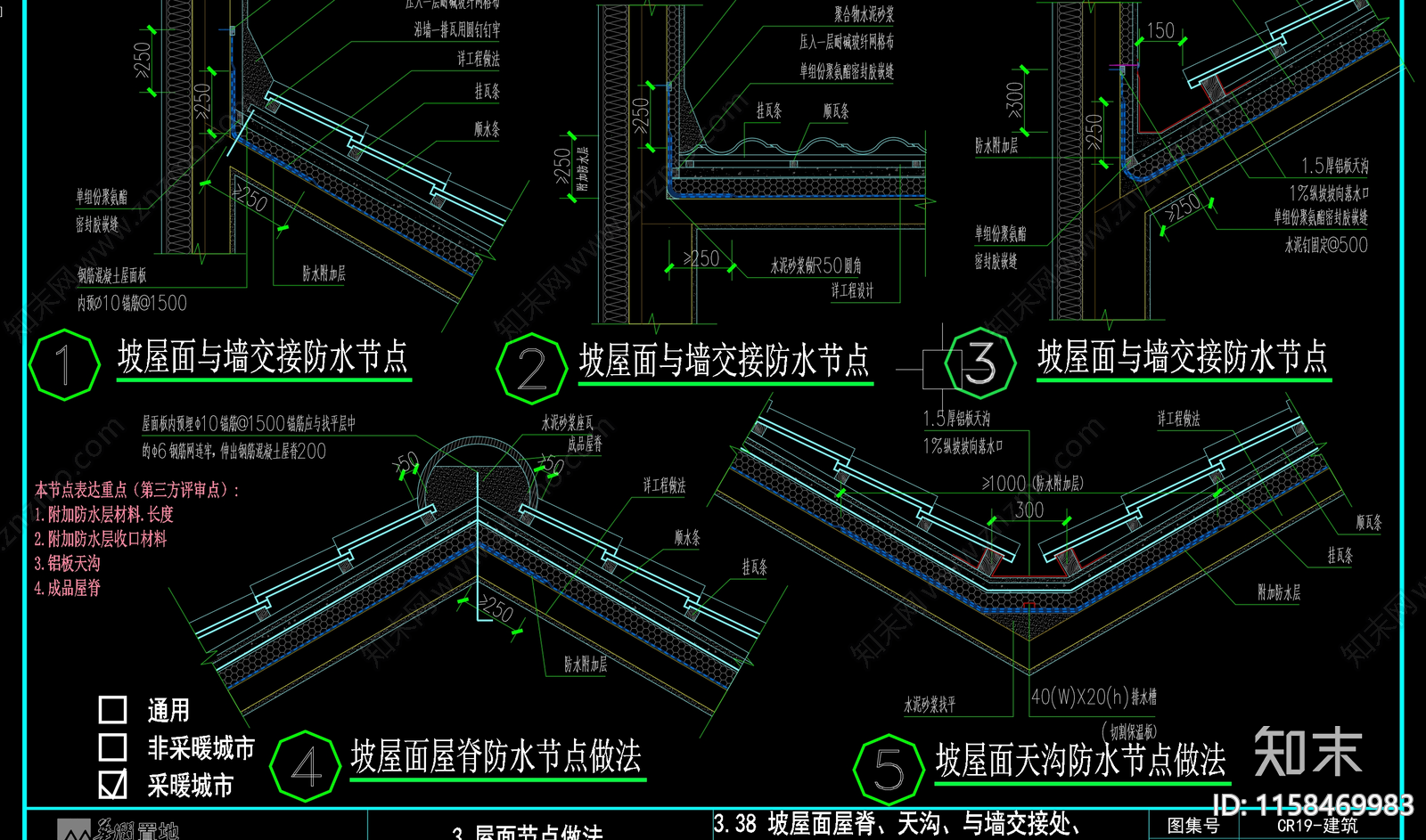Click the red note 3.铝板天沟
Viewport: 1426px width, 840px height.
68,563
